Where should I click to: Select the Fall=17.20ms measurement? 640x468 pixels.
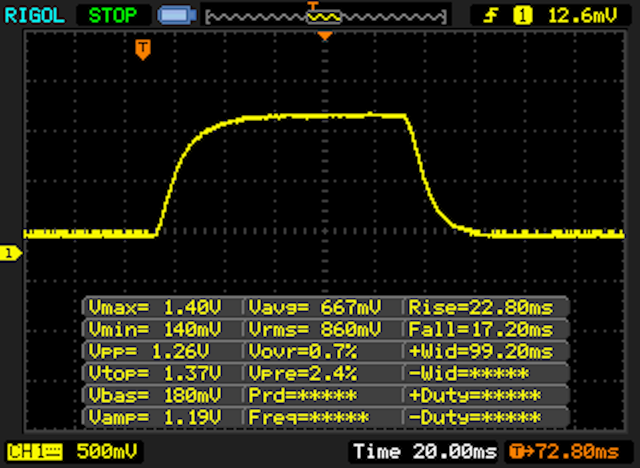click(x=486, y=329)
